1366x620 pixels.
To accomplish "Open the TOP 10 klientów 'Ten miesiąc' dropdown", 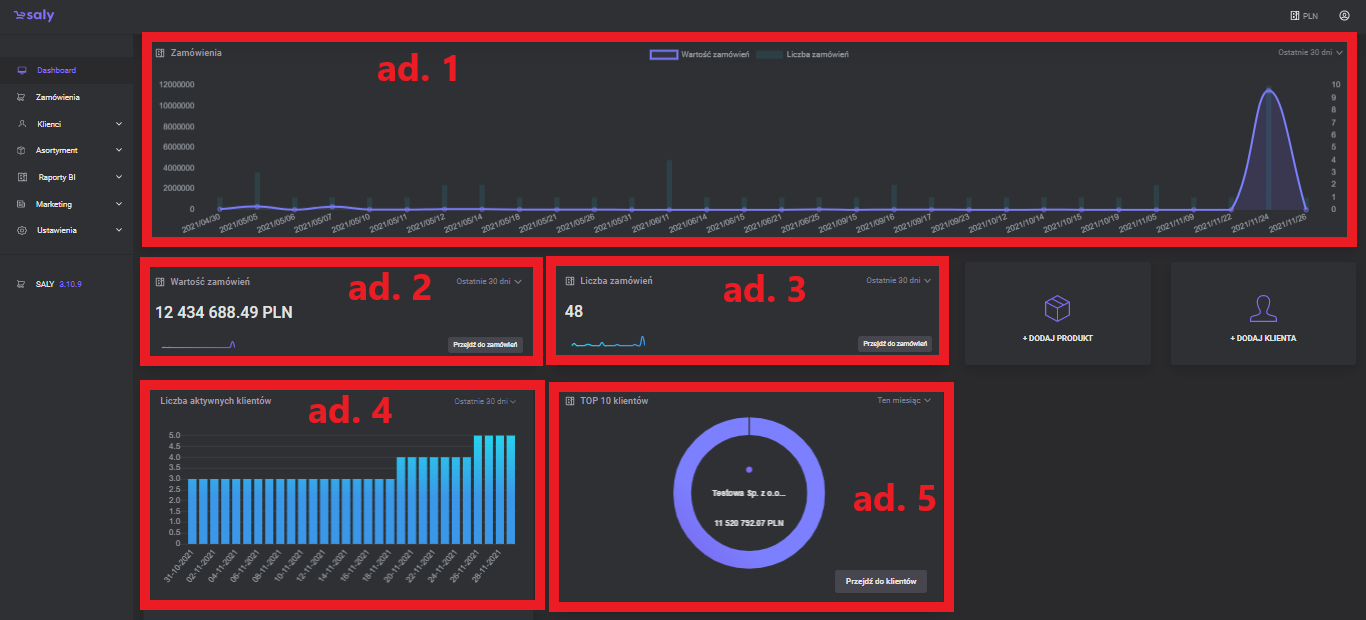I will (x=903, y=400).
